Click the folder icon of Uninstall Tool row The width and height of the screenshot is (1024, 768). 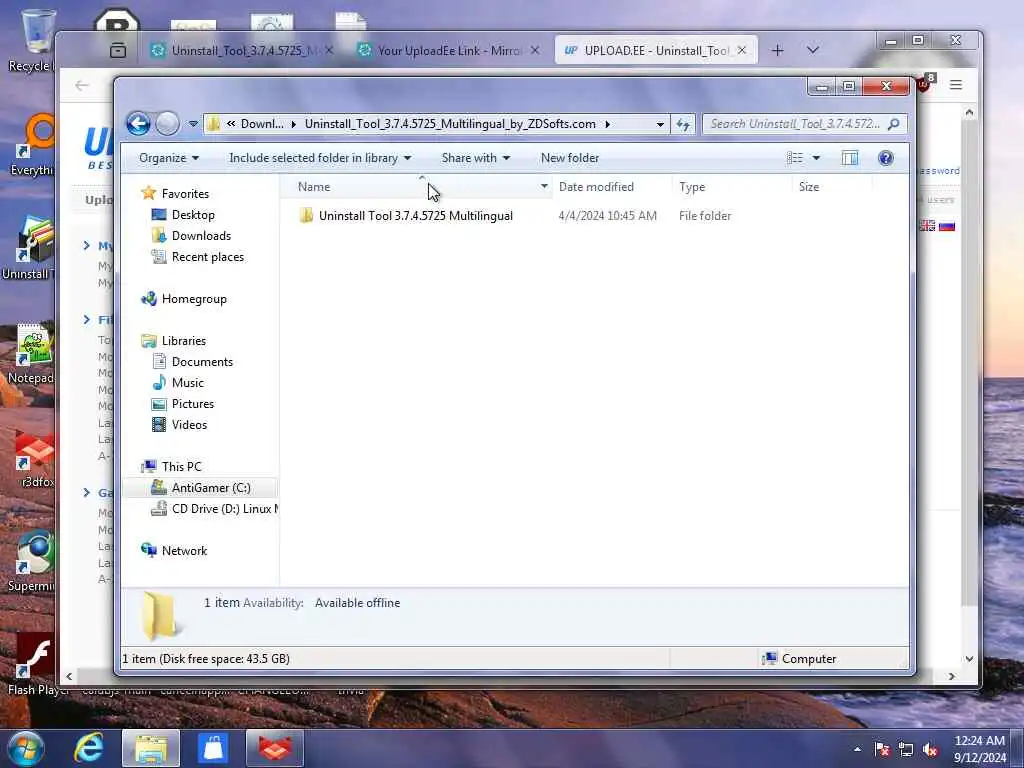[x=306, y=216]
